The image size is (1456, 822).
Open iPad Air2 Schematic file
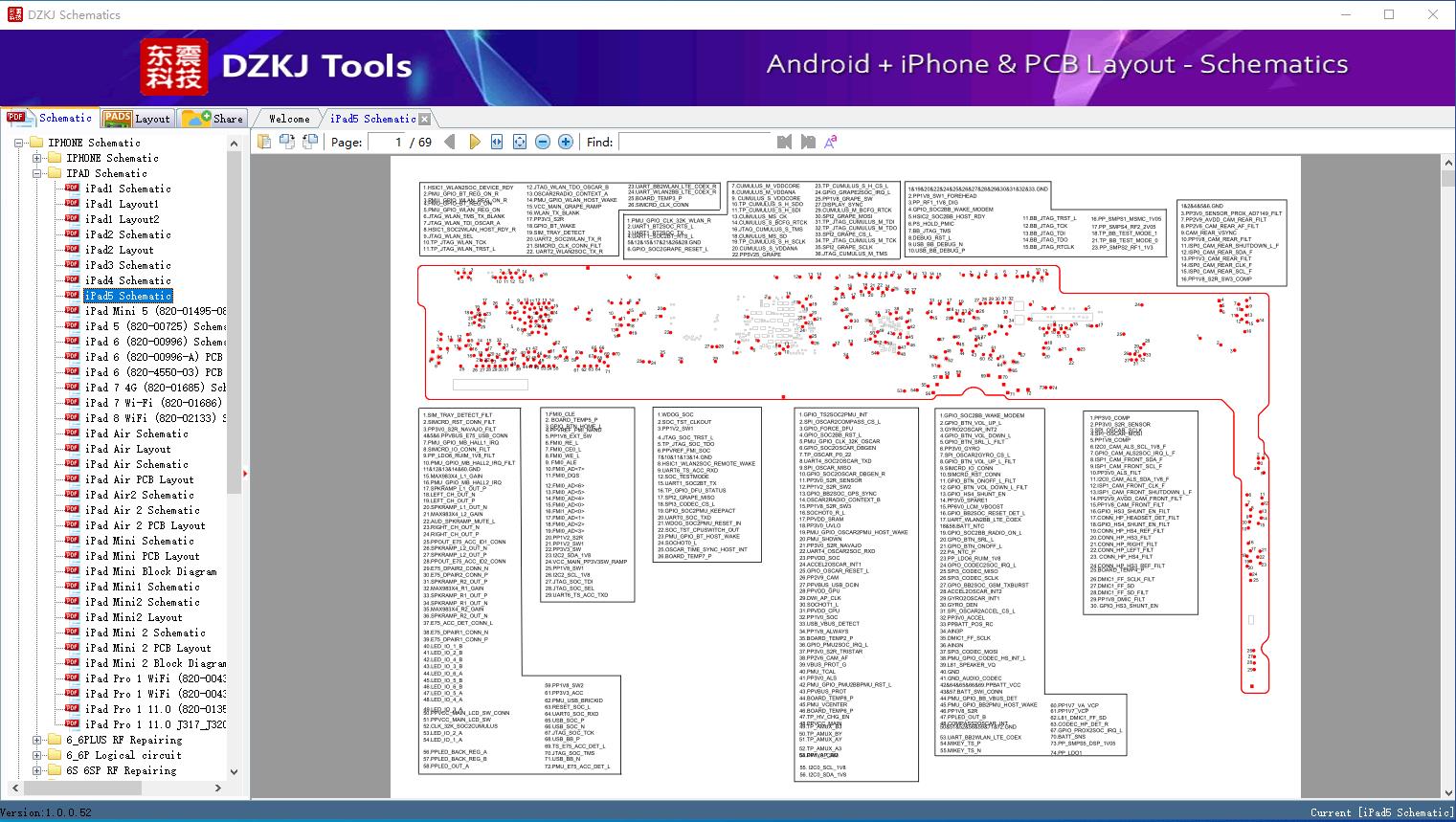[x=139, y=495]
